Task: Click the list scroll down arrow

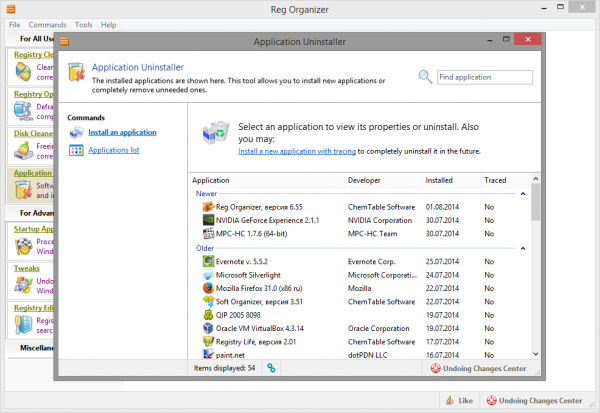Action: tap(536, 354)
